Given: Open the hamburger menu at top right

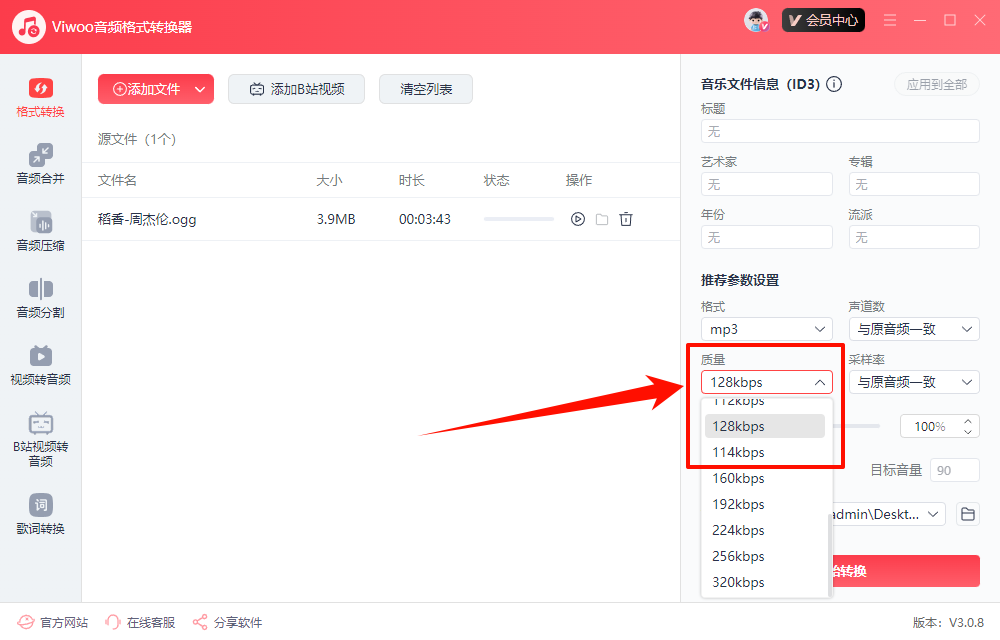Looking at the screenshot, I should coord(889,19).
